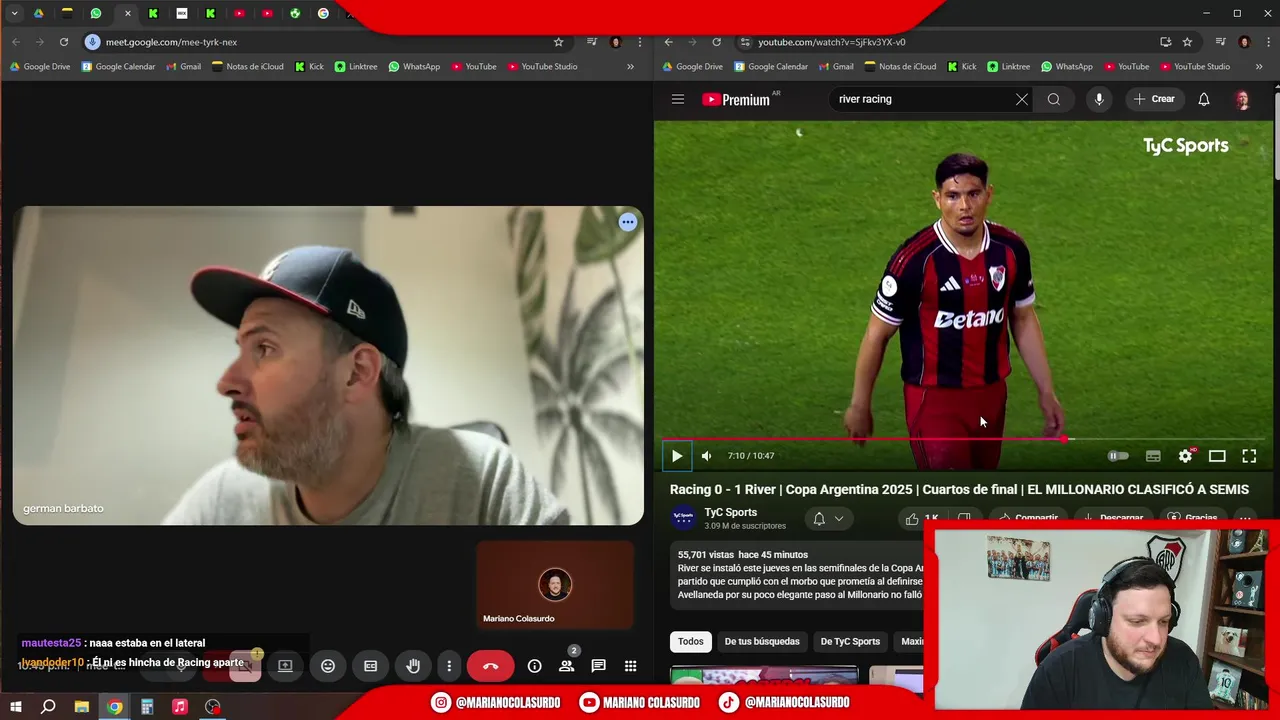Toggle YouTube subtitles button
The image size is (1280, 720).
tap(1153, 456)
